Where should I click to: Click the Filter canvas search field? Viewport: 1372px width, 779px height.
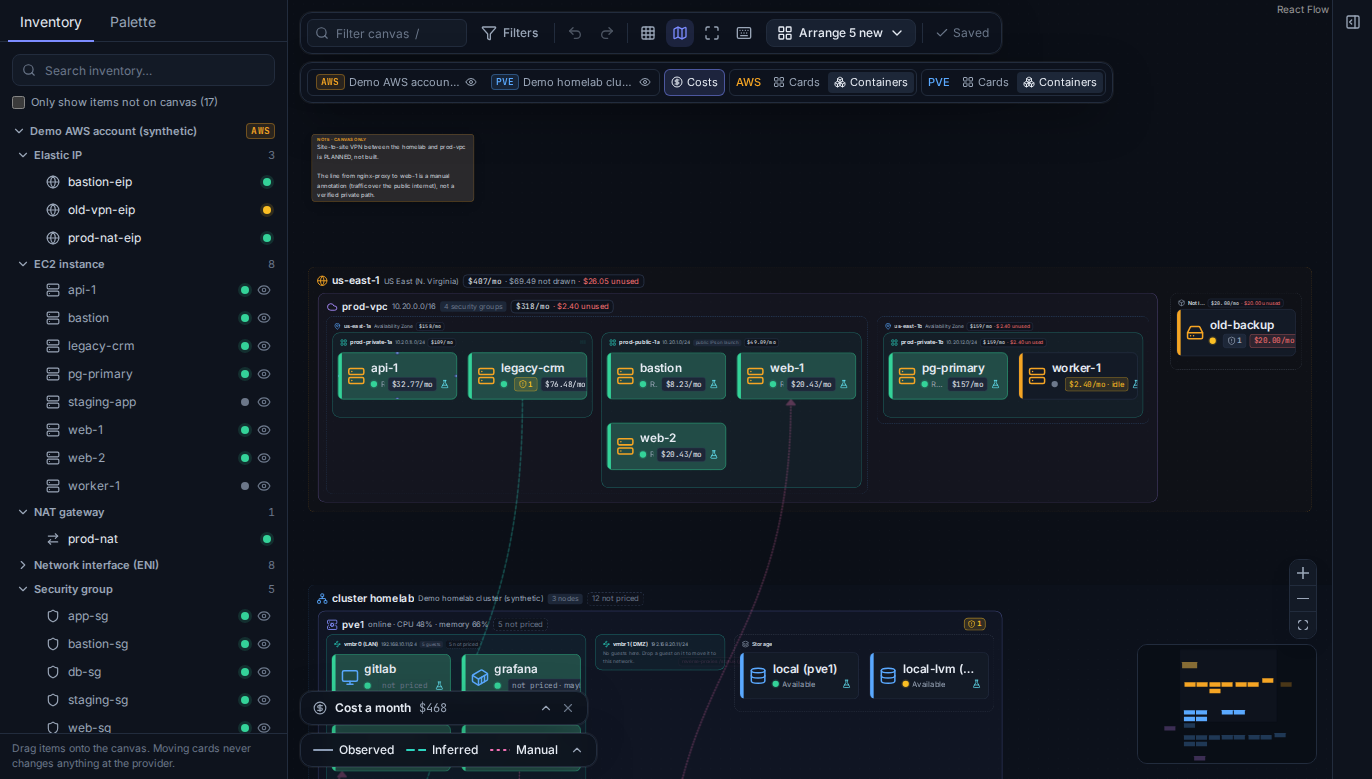click(x=387, y=33)
